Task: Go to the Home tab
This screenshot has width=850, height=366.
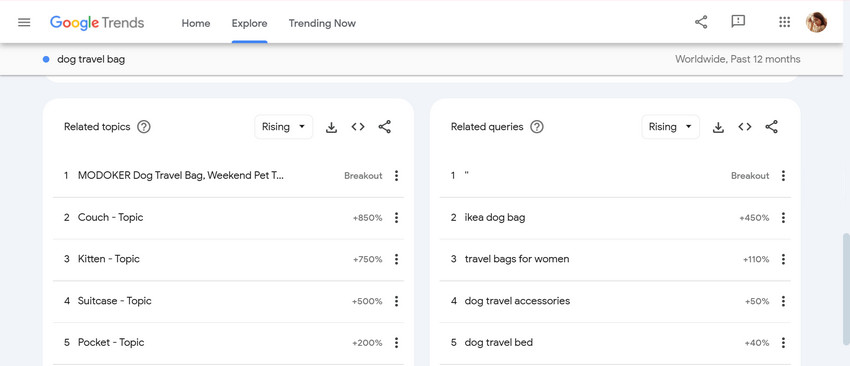Action: click(196, 23)
